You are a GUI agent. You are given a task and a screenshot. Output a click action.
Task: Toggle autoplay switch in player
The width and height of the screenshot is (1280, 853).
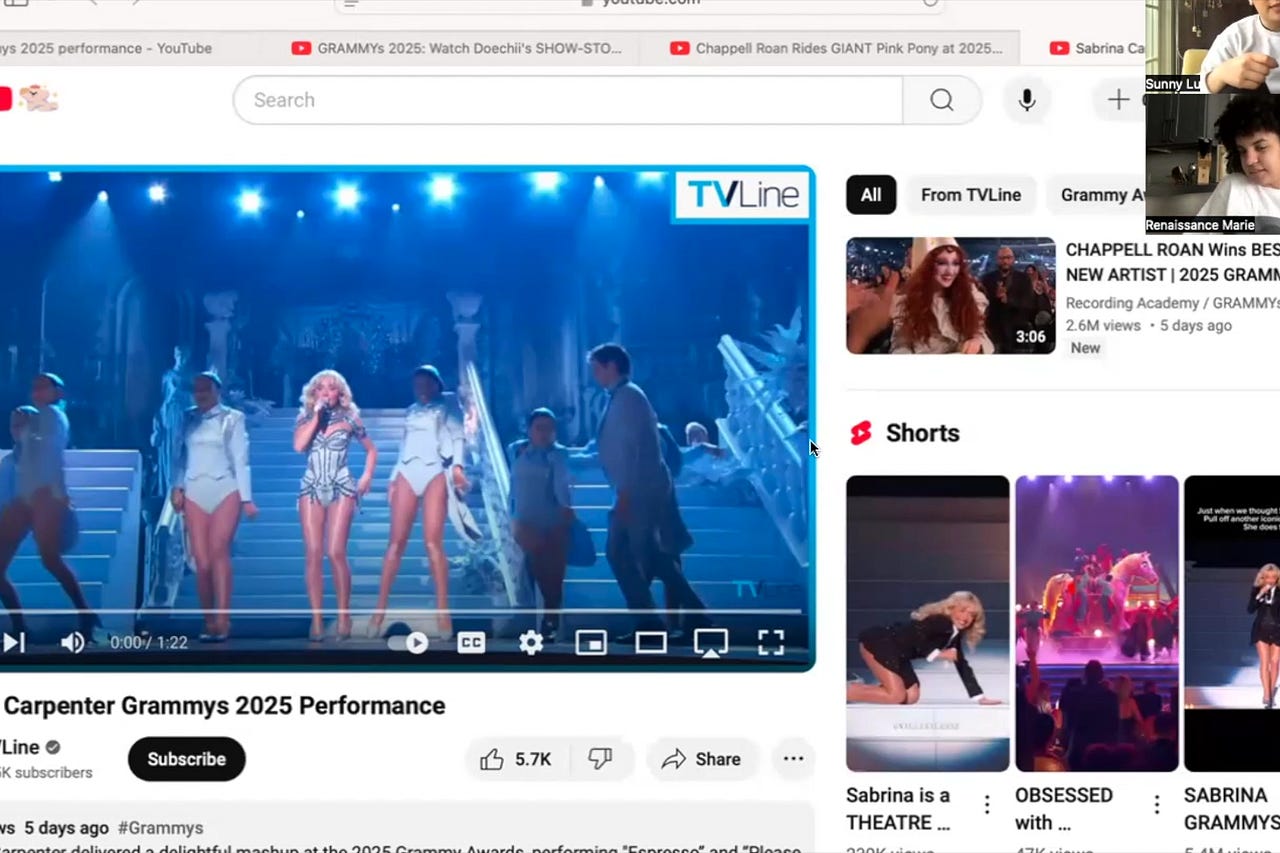408,643
